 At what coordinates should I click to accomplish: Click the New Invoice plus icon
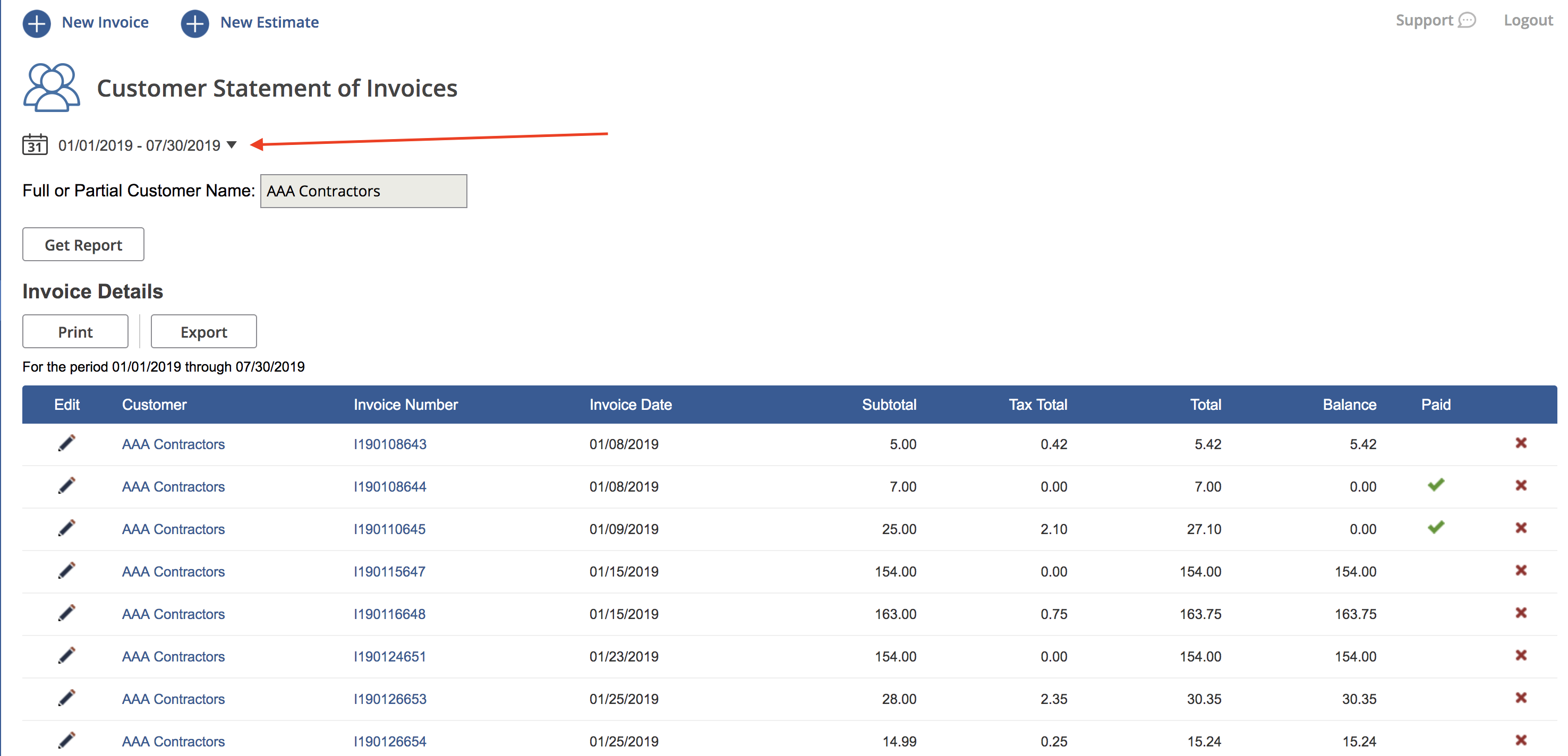(x=37, y=23)
